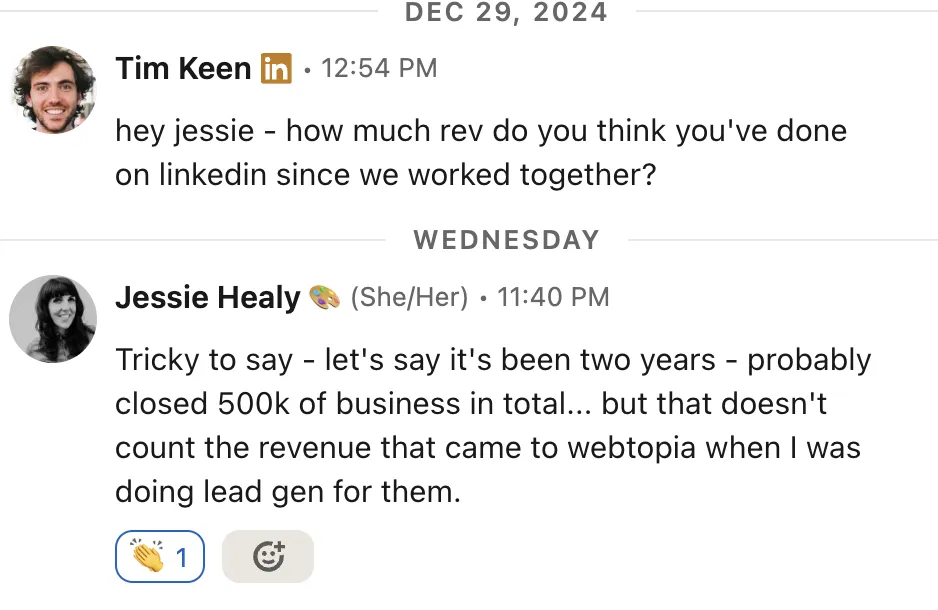Click "worked together?" in Tim's message
This screenshot has height=610, width=938.
coord(532,175)
